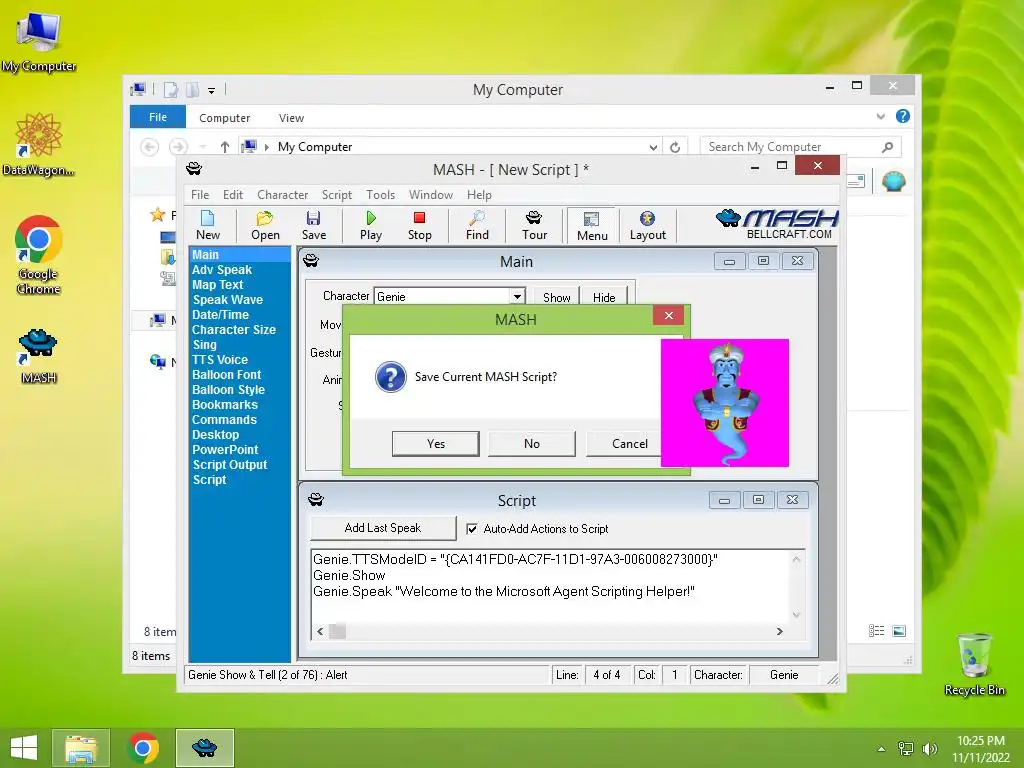Click the red Stop toolbar button
This screenshot has height=768, width=1024.
coord(419,225)
